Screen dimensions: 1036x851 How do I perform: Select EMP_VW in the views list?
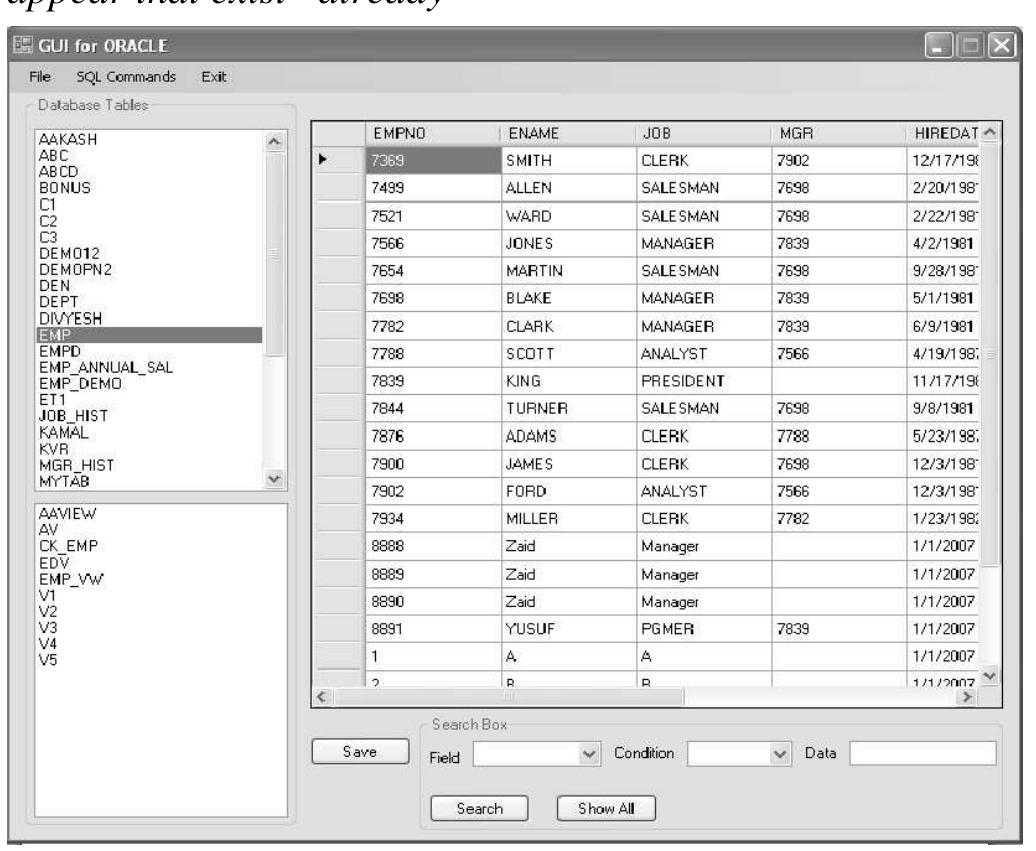[71, 579]
